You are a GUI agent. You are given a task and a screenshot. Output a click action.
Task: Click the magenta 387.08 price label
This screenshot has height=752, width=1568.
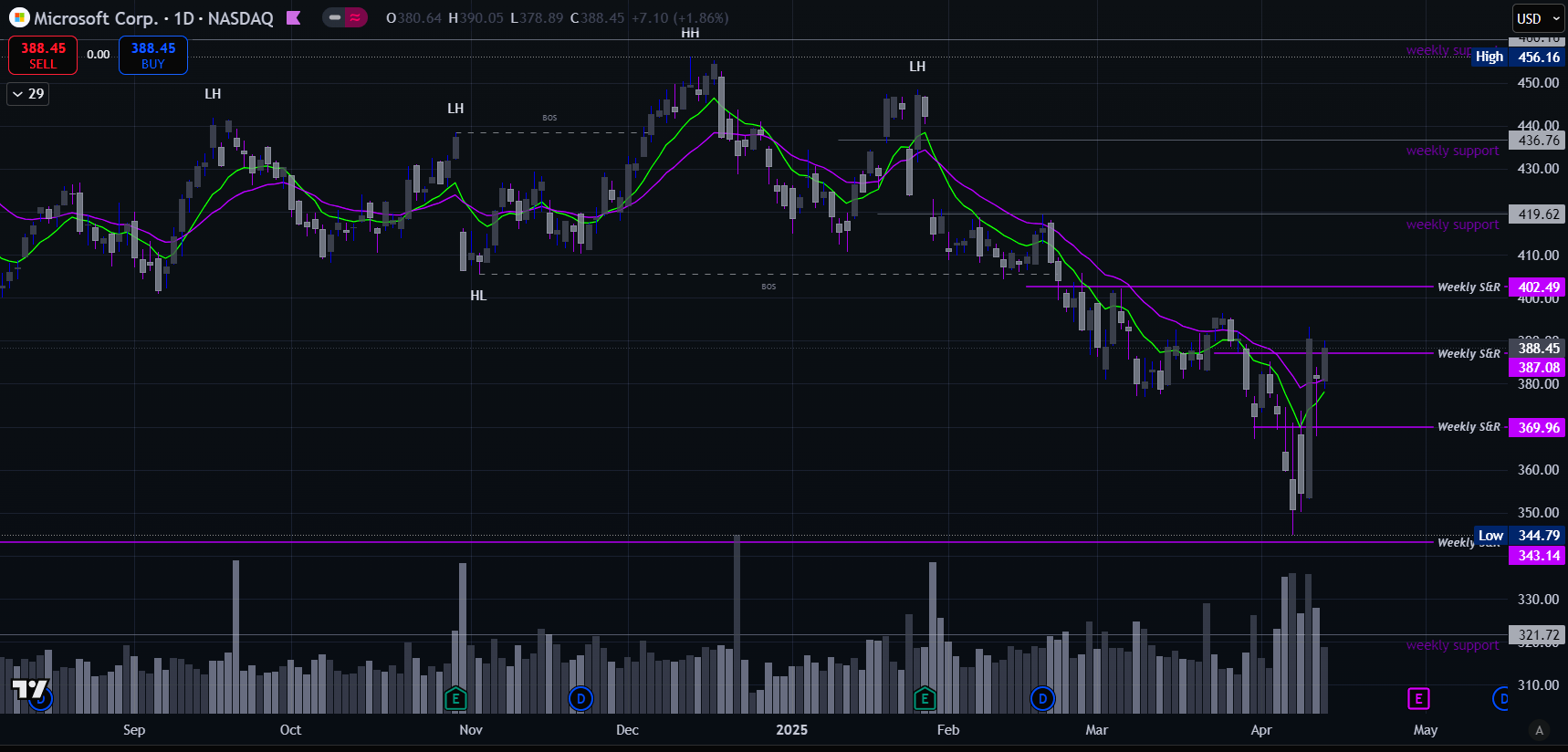[x=1538, y=368]
